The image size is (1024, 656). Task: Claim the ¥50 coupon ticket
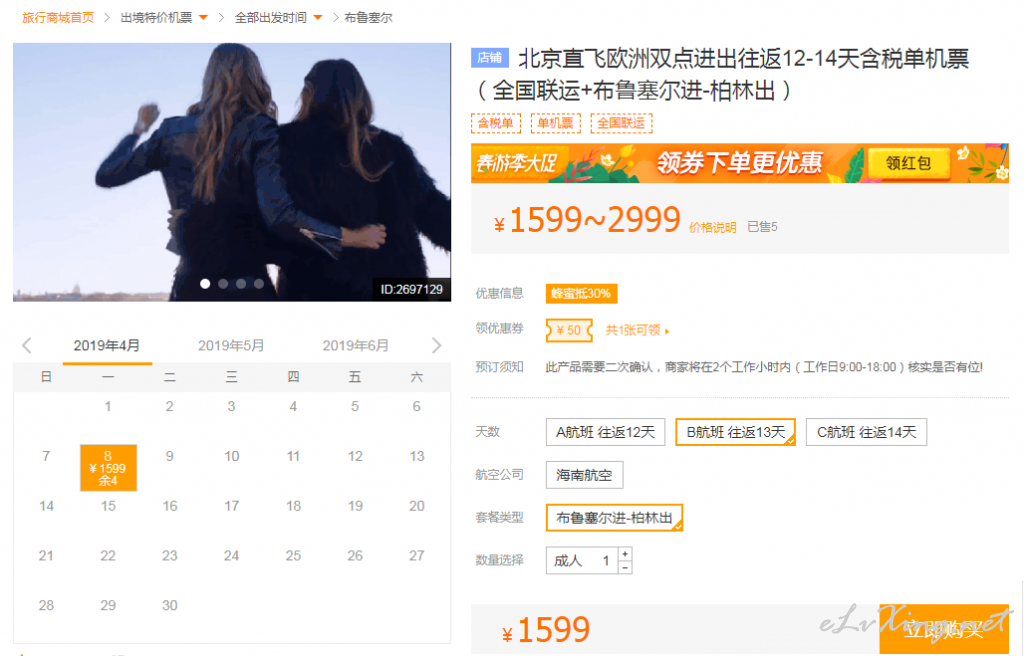569,330
